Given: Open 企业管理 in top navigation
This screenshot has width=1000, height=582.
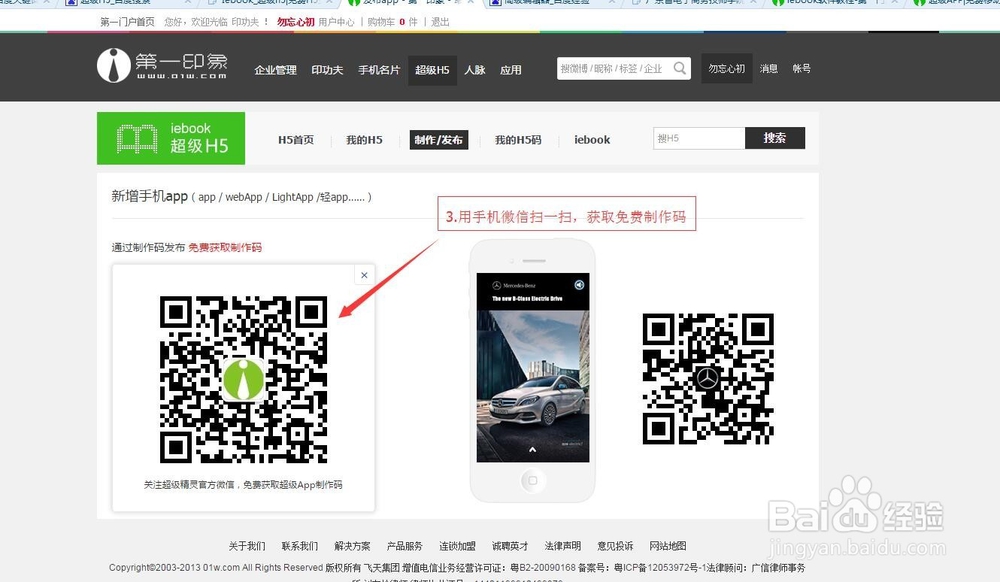Looking at the screenshot, I should pos(276,70).
